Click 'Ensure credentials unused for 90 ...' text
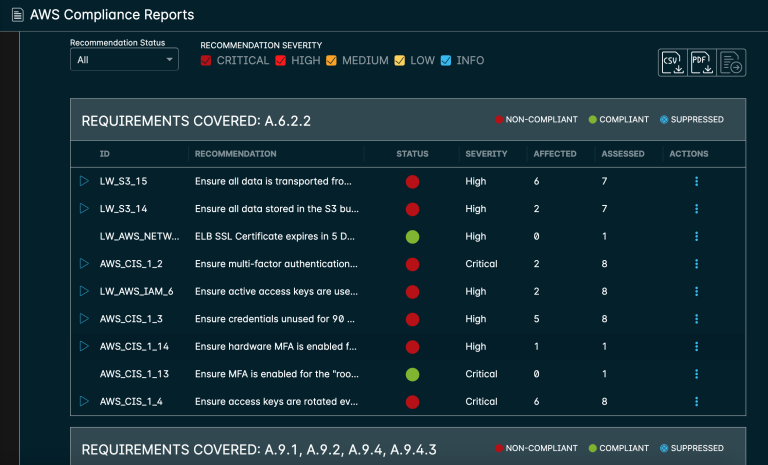Screen dimensions: 768x465 (x=275, y=319)
